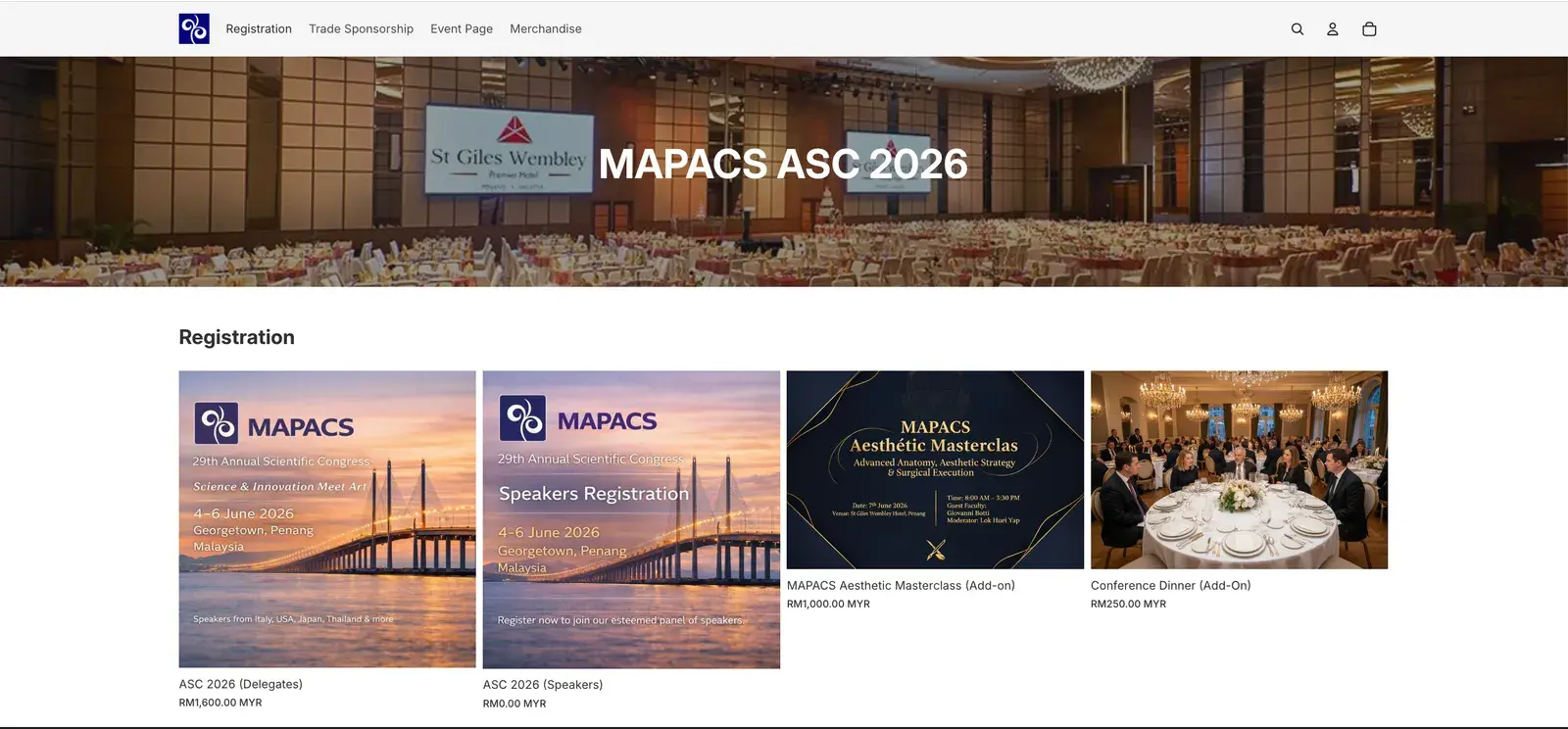Open the Speakers Registration product image

[x=631, y=519]
